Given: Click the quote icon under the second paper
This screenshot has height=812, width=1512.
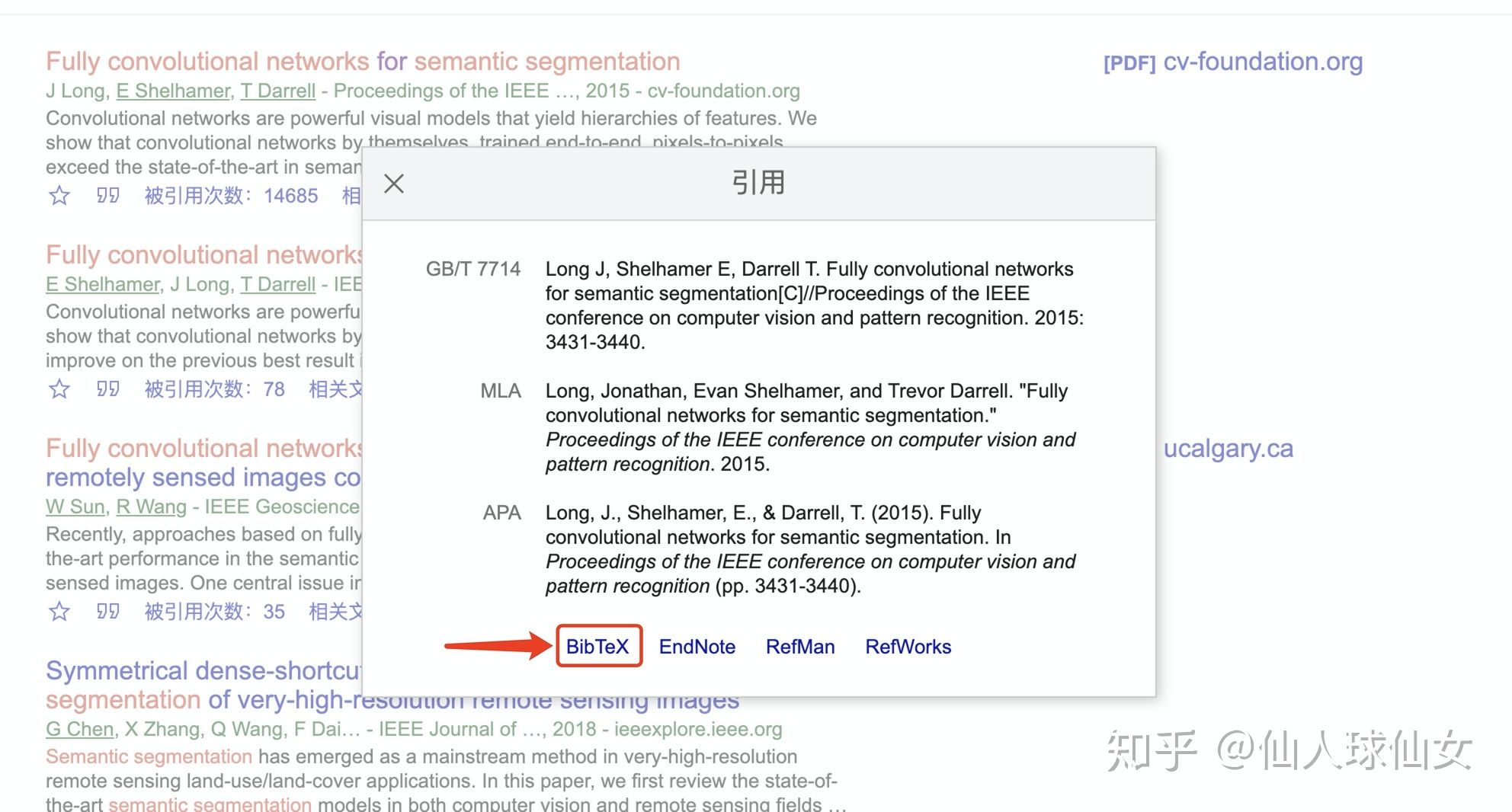Looking at the screenshot, I should coord(108,389).
